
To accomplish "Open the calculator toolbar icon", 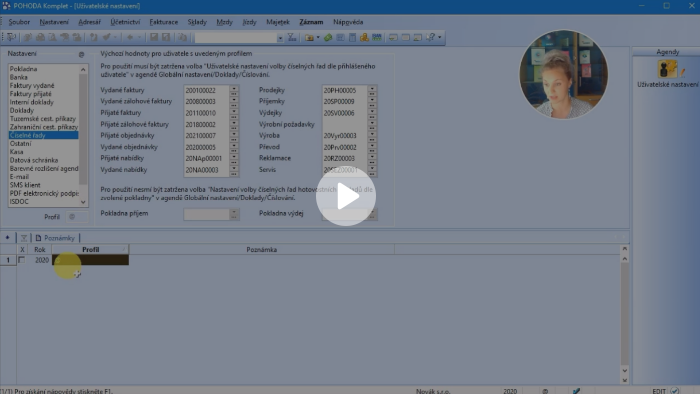I will pyautogui.click(x=352, y=37).
